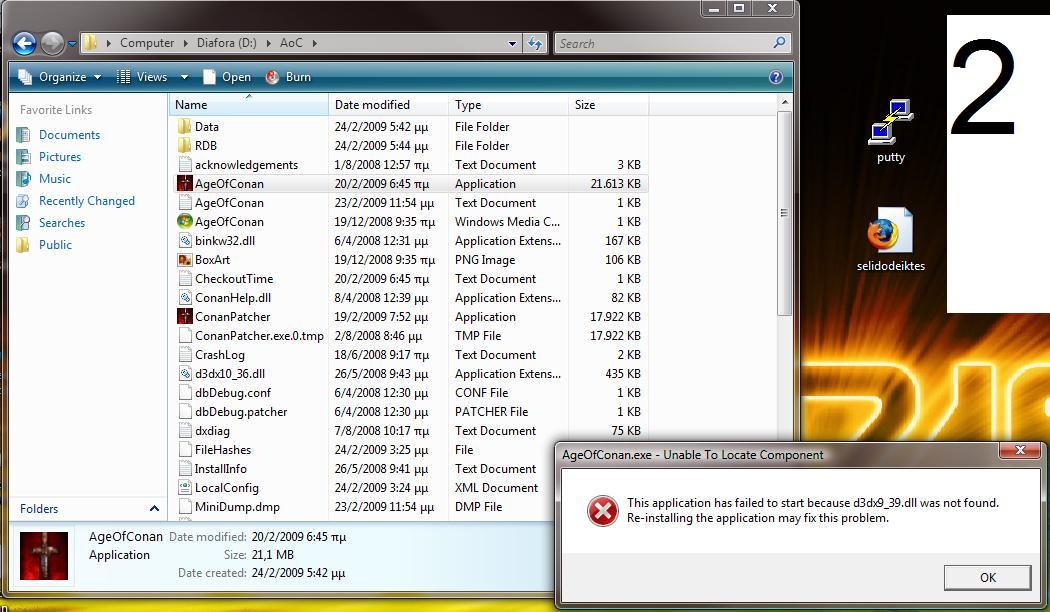Open Recently Changed favorite link
Screen dimensions: 1050x612
[x=86, y=201]
